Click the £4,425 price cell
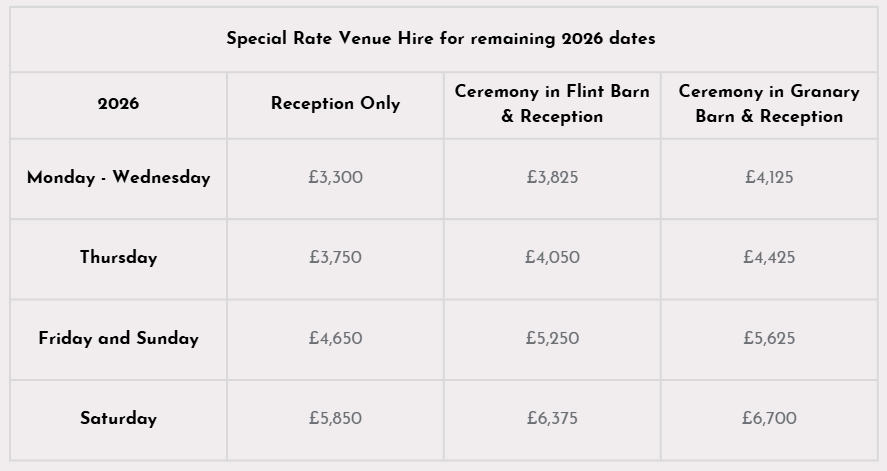887x471 pixels. (769, 257)
